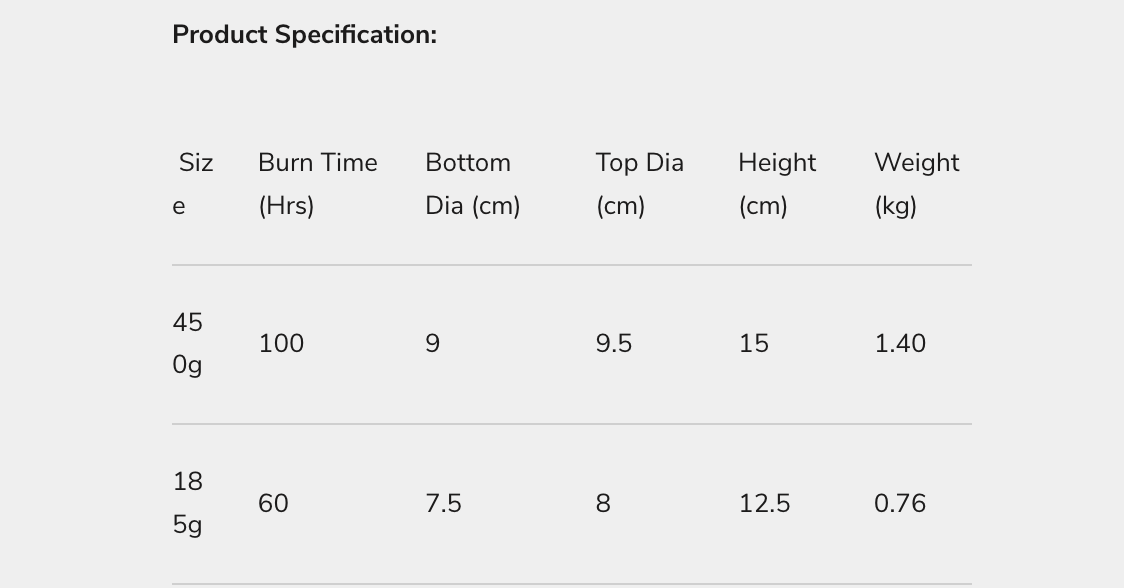
Task: Click the weight value 0.76
Action: tap(900, 503)
